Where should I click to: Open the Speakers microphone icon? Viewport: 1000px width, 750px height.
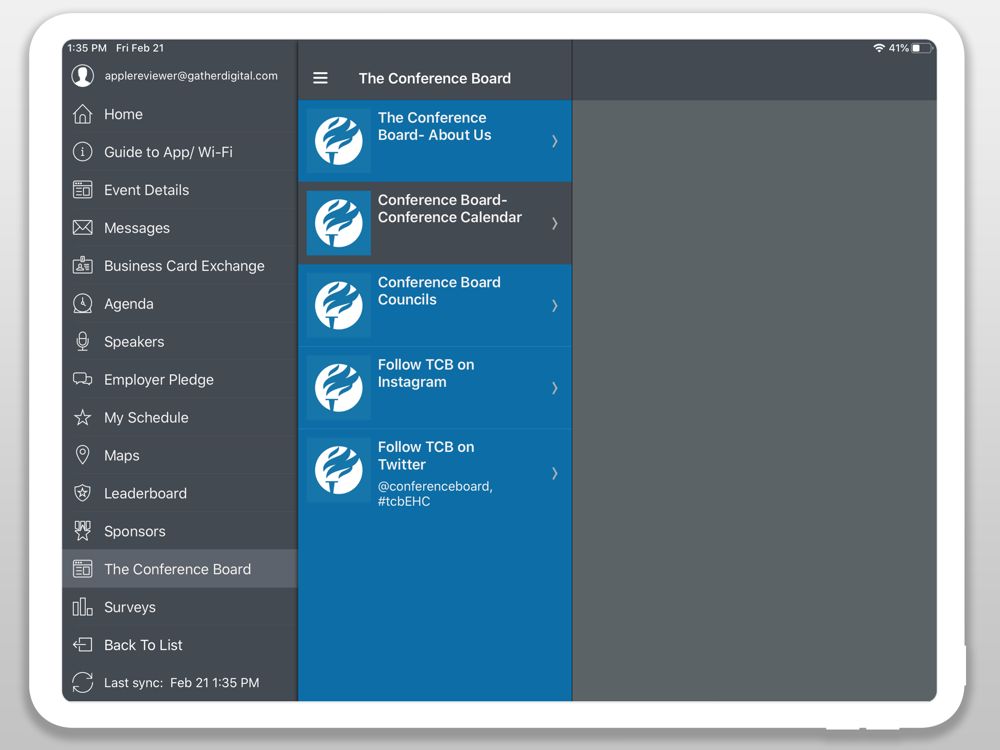[82, 341]
